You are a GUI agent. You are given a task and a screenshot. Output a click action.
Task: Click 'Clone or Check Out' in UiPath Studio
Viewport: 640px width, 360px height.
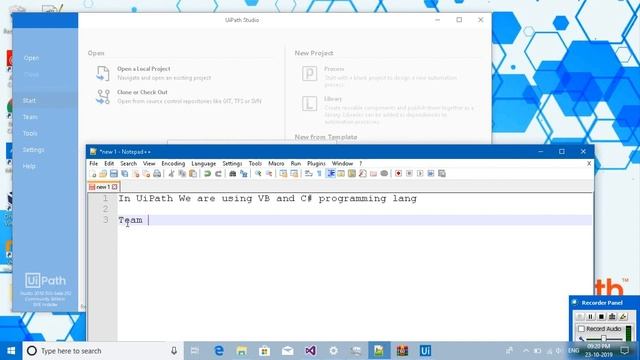pyautogui.click(x=142, y=92)
